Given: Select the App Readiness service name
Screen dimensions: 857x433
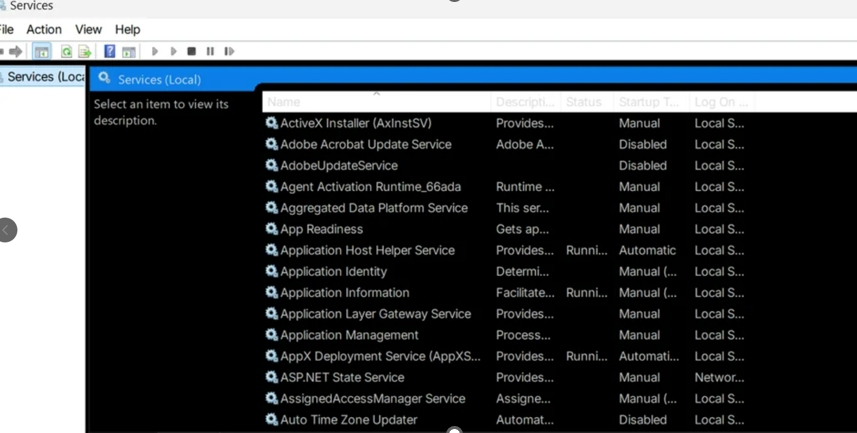Looking at the screenshot, I should (x=321, y=229).
